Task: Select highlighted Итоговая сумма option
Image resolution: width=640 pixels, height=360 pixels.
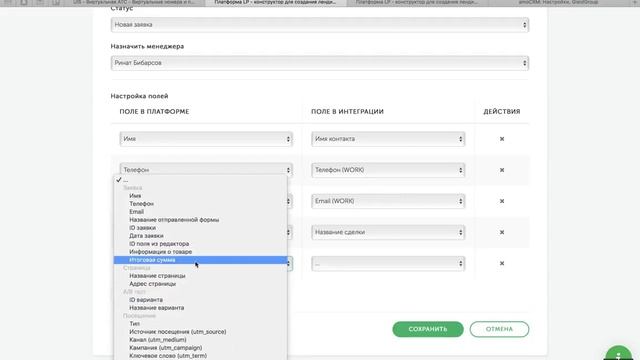Action: point(200,260)
